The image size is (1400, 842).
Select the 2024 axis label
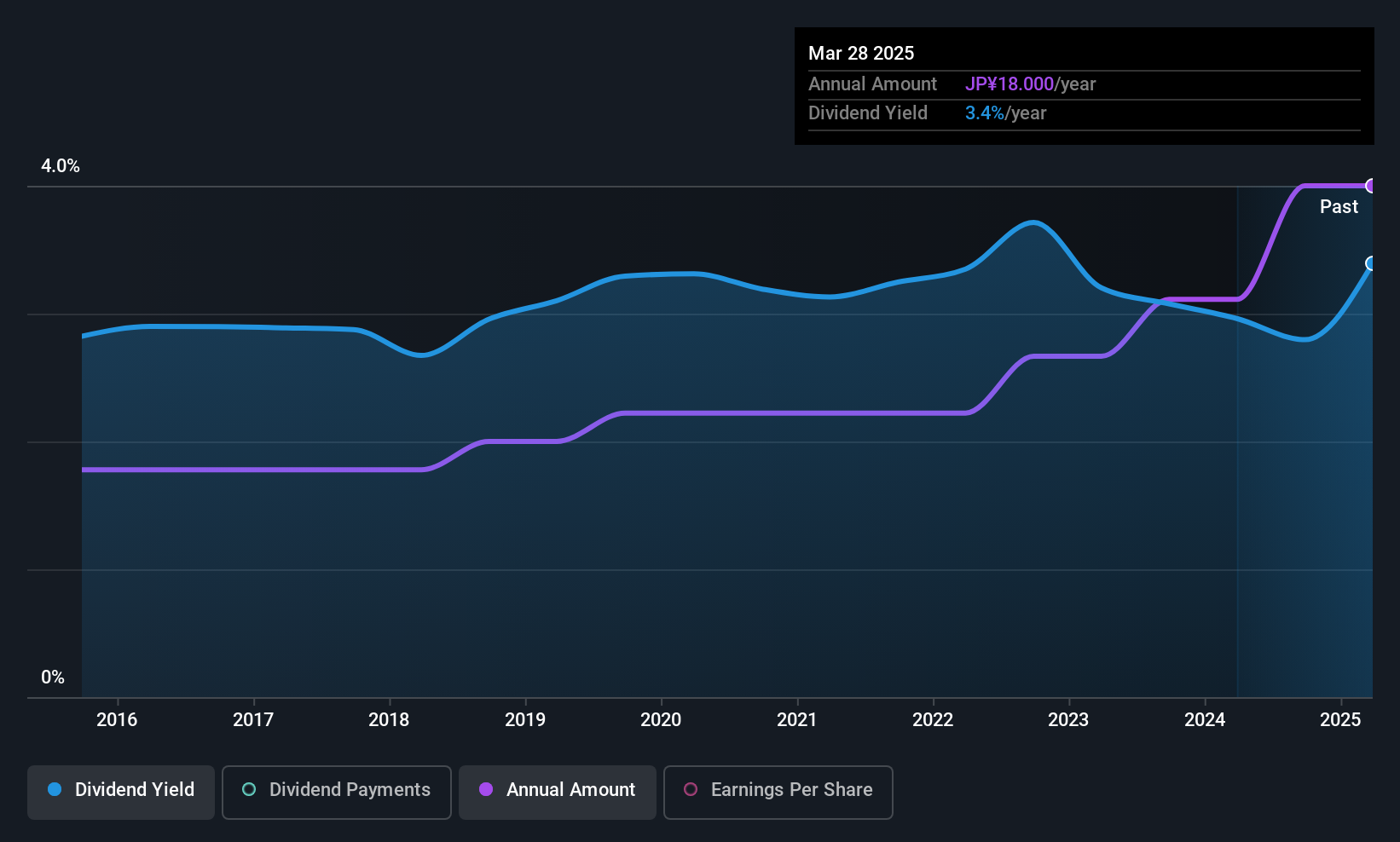[x=1205, y=719]
